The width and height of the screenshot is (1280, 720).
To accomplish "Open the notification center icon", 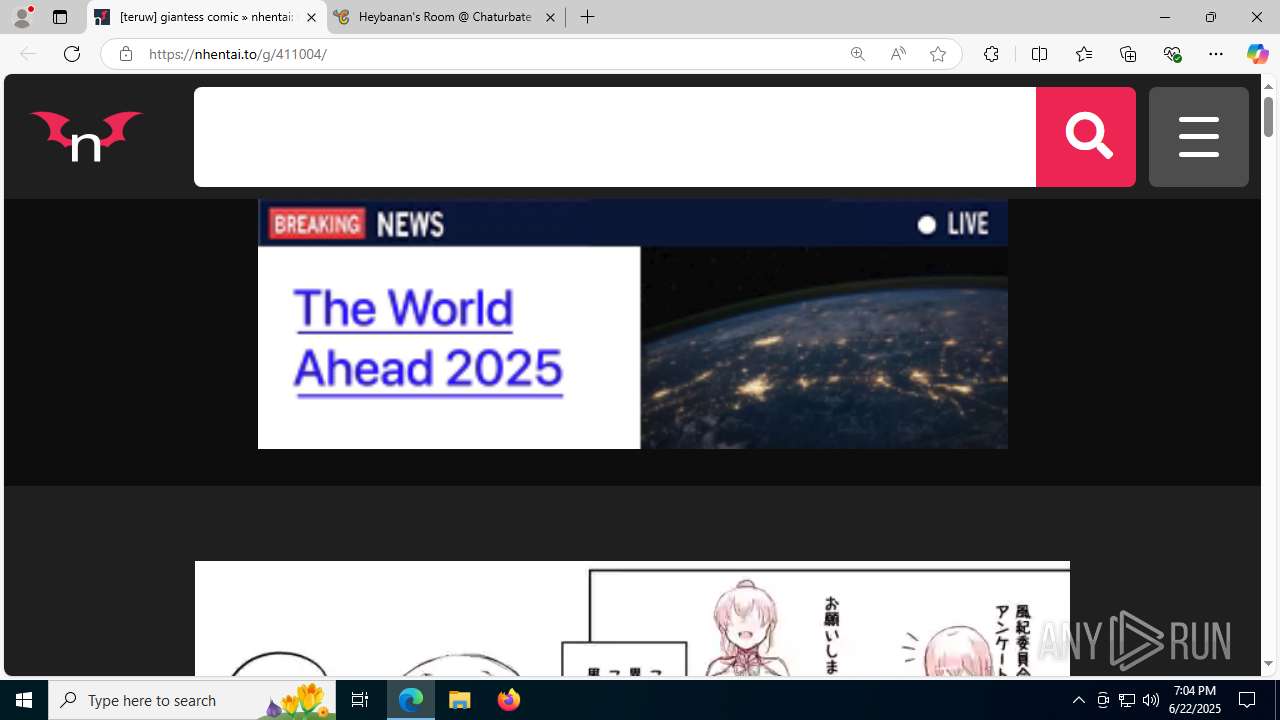I will pyautogui.click(x=1248, y=700).
